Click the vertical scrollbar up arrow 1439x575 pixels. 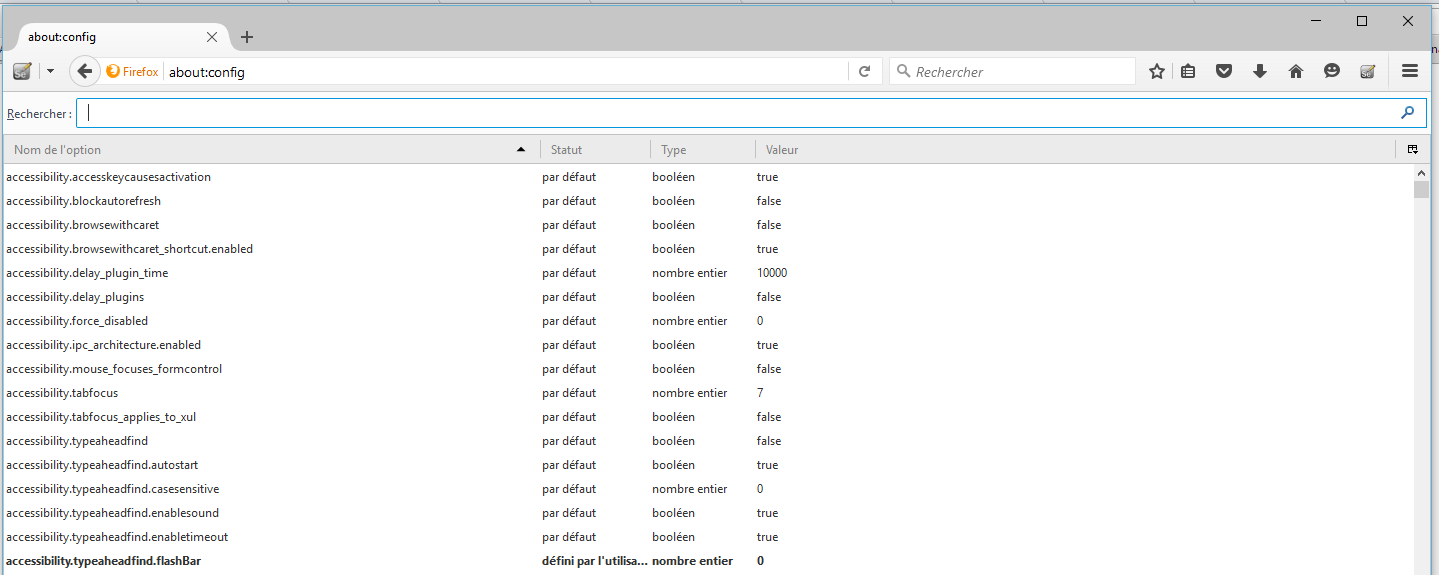[1421, 172]
